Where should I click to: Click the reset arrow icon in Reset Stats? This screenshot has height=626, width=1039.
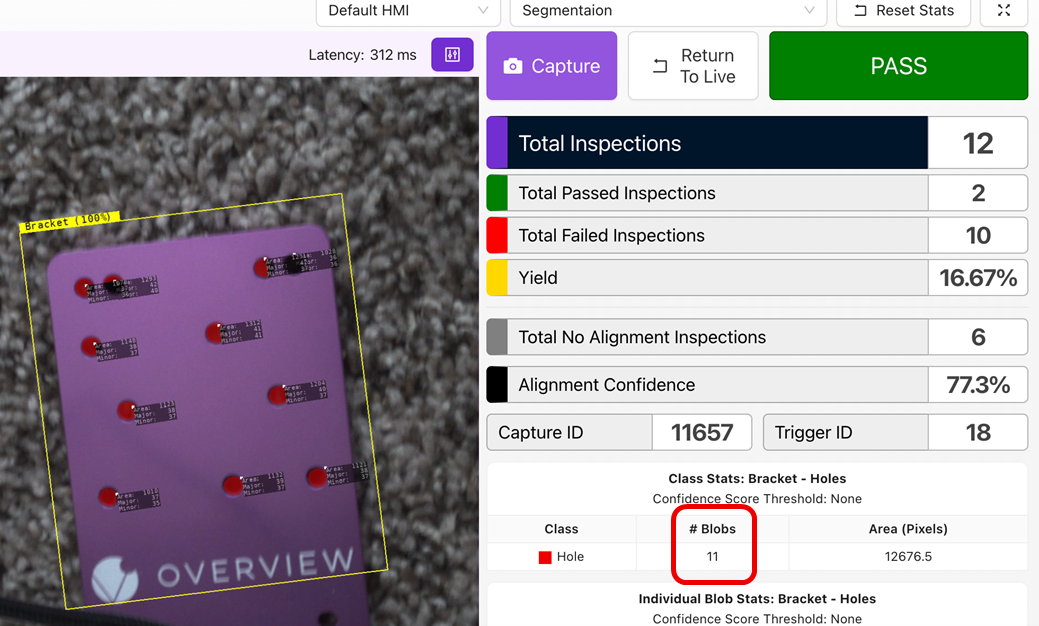click(860, 11)
